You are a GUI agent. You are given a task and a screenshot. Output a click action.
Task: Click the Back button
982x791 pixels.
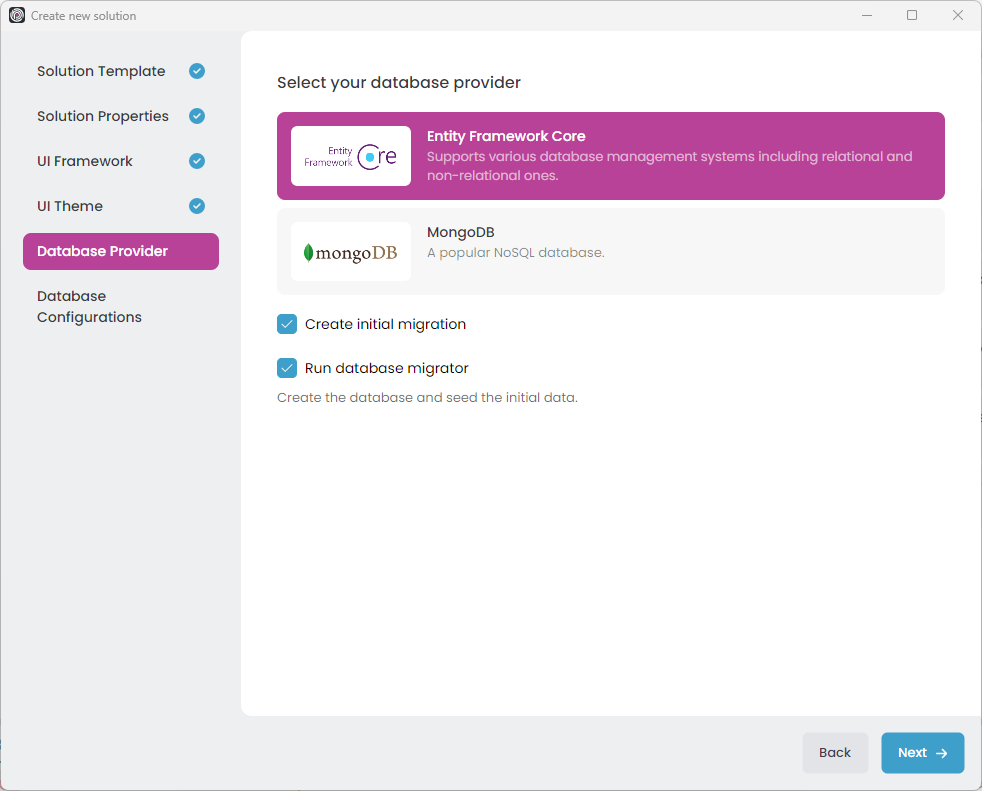coord(835,753)
